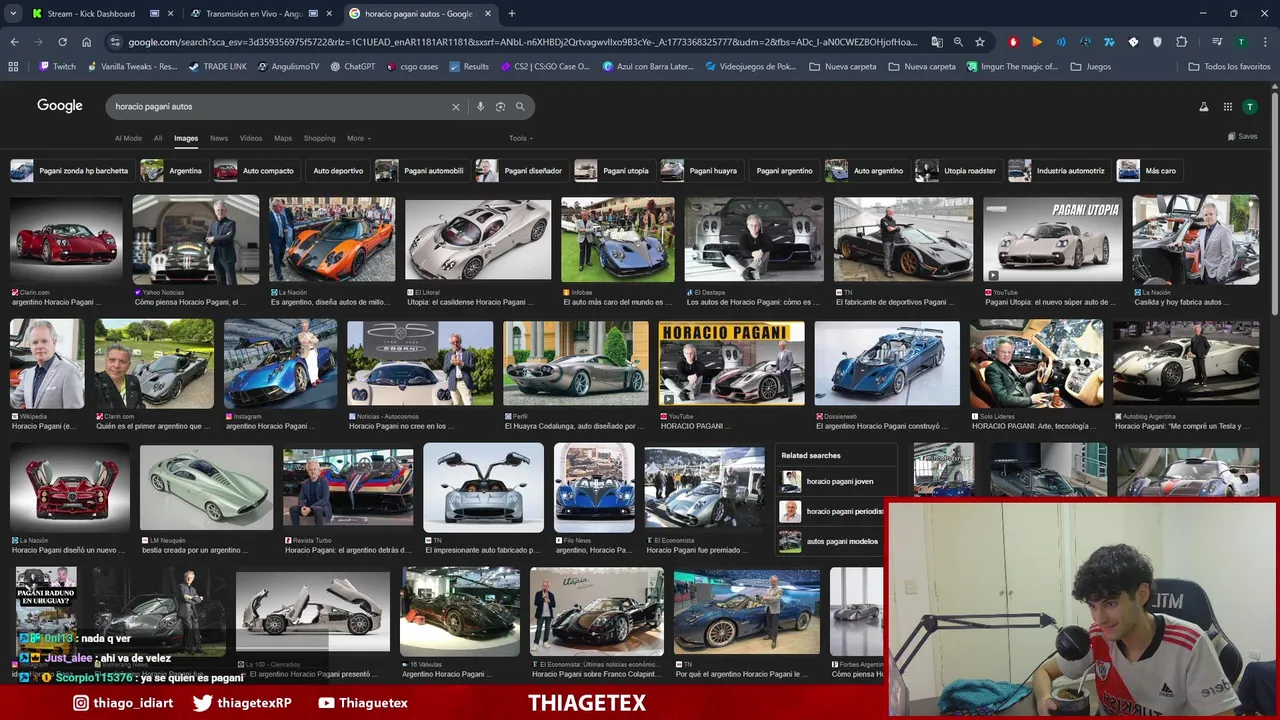Open the red stop-hand ad blocker extension
The image size is (1280, 720).
(1013, 42)
